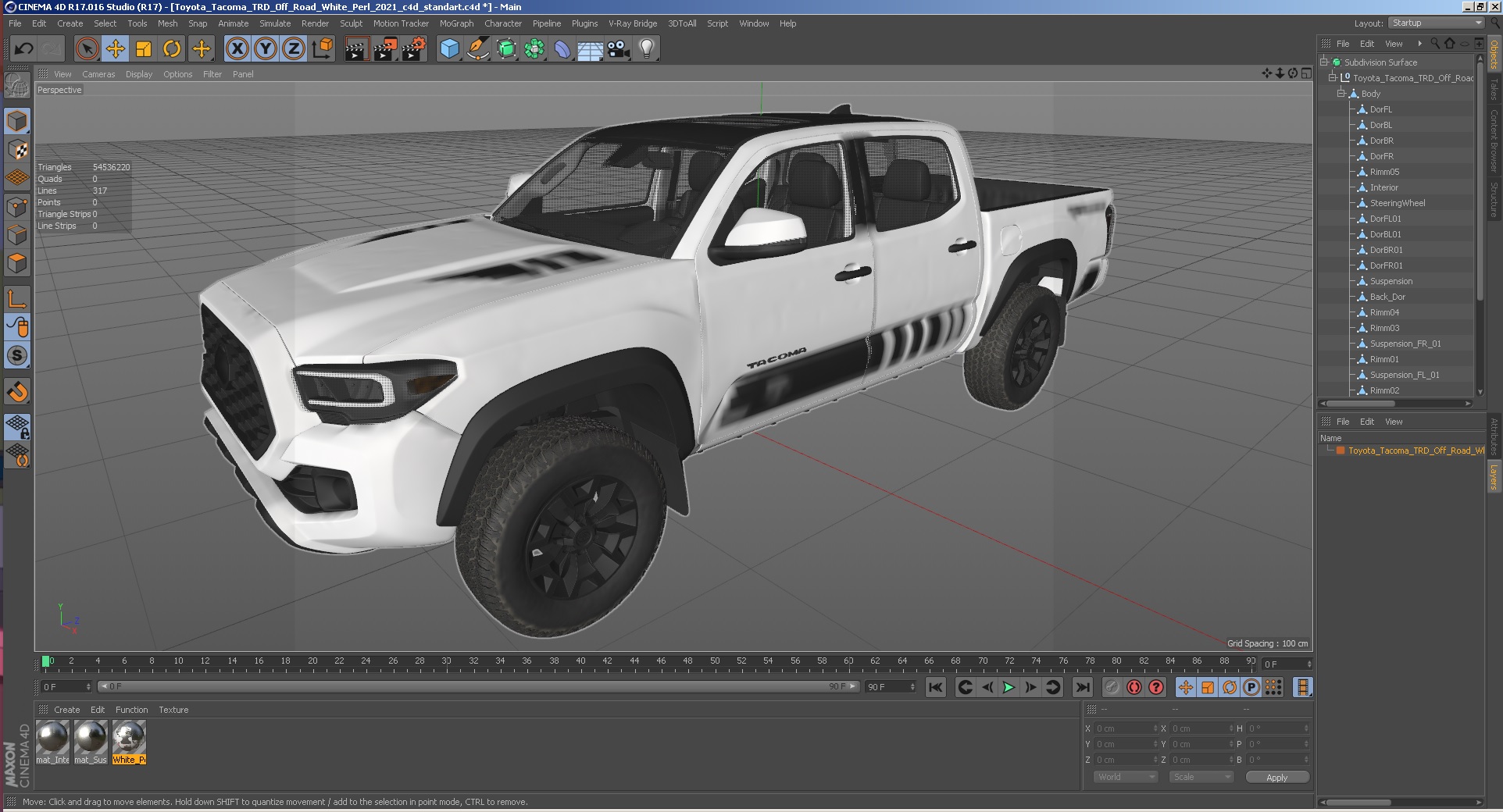Viewport: 1503px width, 812px height.
Task: Open the Content Browser side tab
Action: (1494, 141)
